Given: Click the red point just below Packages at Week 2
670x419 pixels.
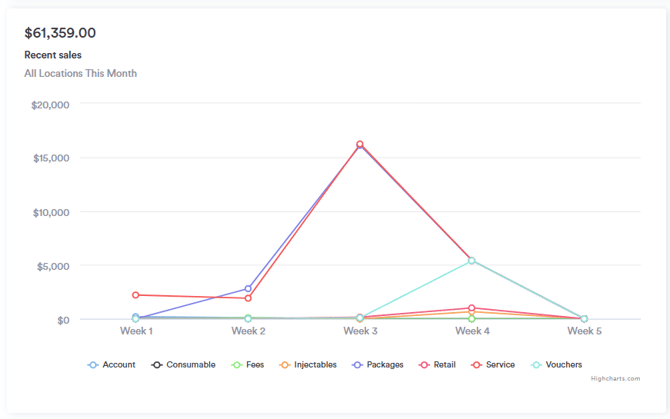Looking at the screenshot, I should click(248, 298).
